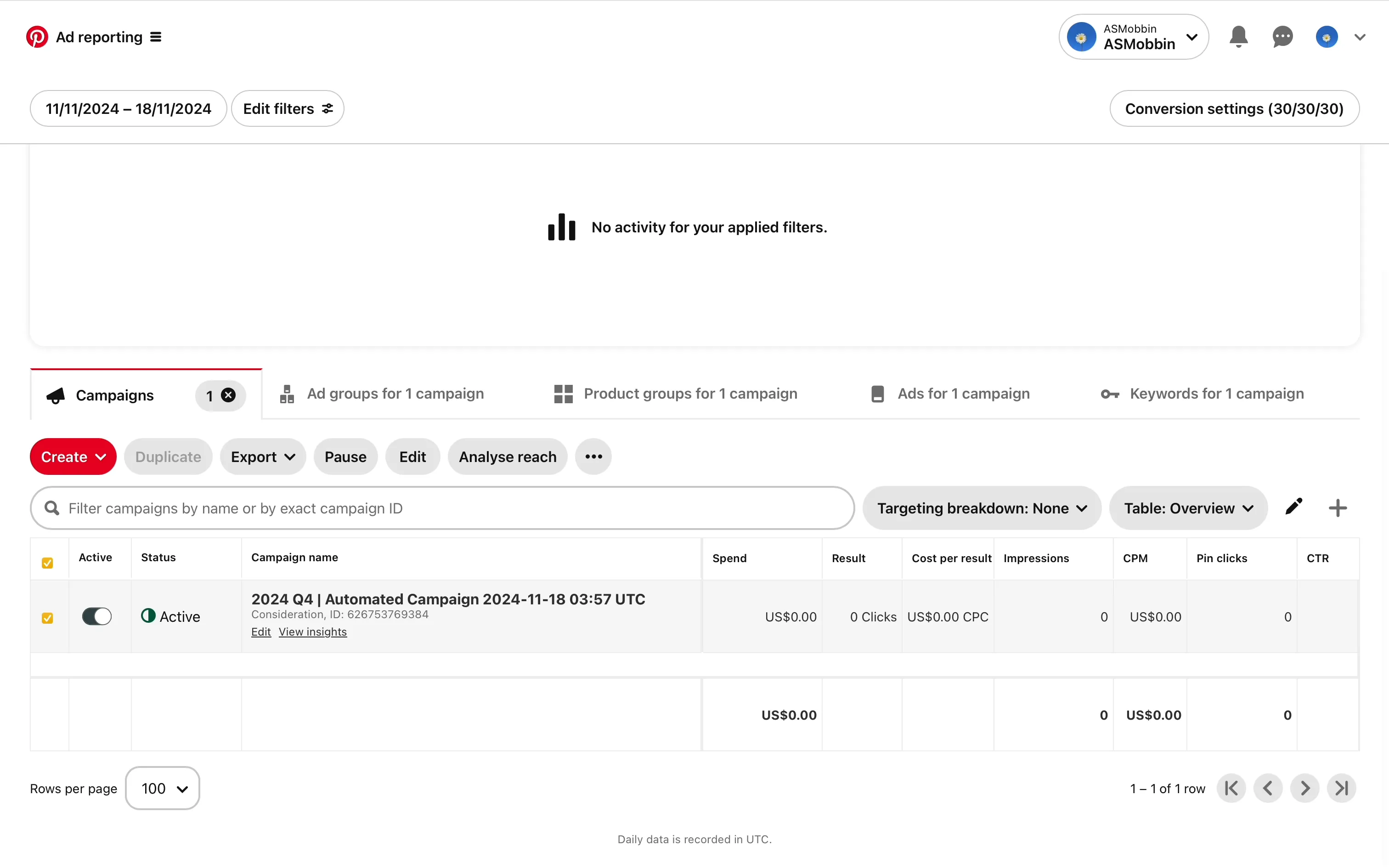Go to next page arrow
Viewport: 1389px width, 868px height.
click(x=1304, y=788)
